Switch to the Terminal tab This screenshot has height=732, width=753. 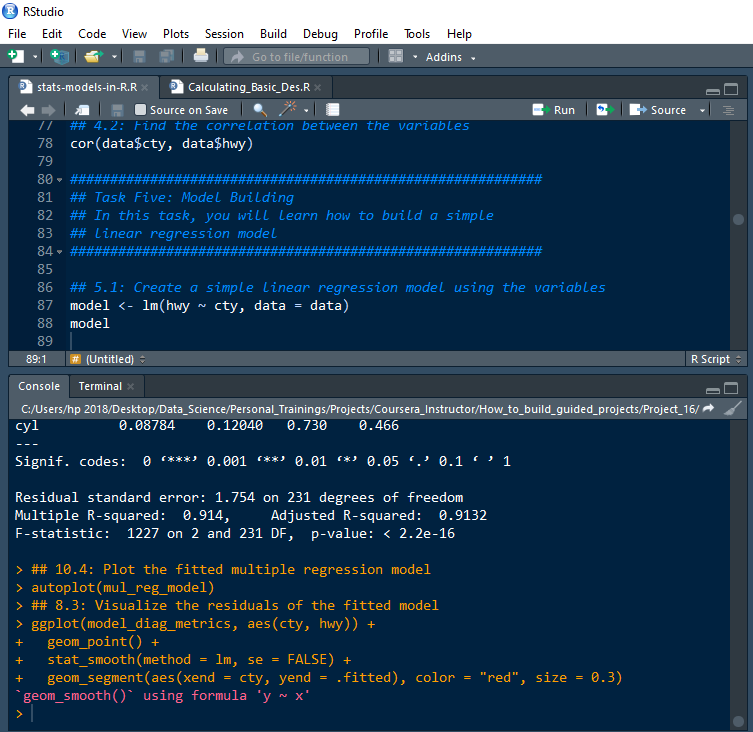pos(100,386)
